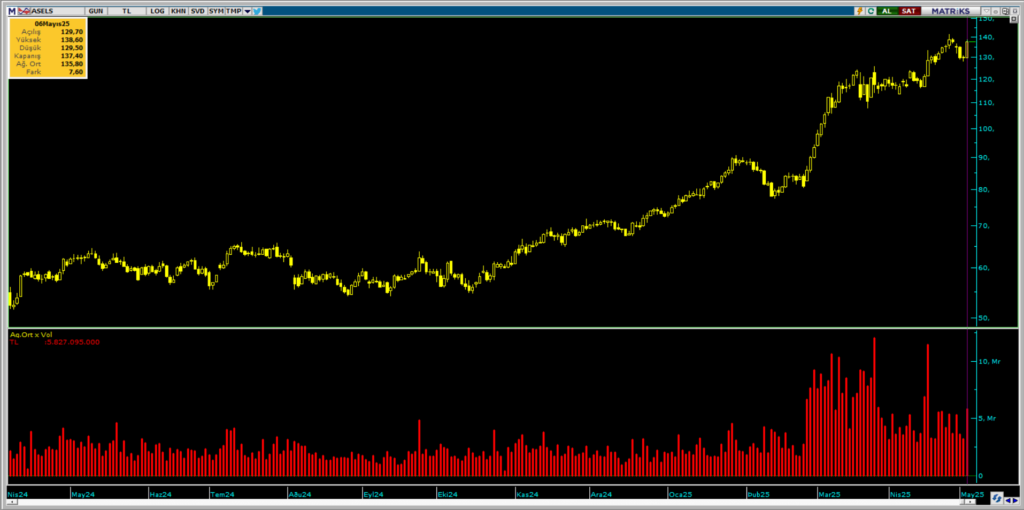
Task: Open the SYM symbol menu
Action: (216, 10)
